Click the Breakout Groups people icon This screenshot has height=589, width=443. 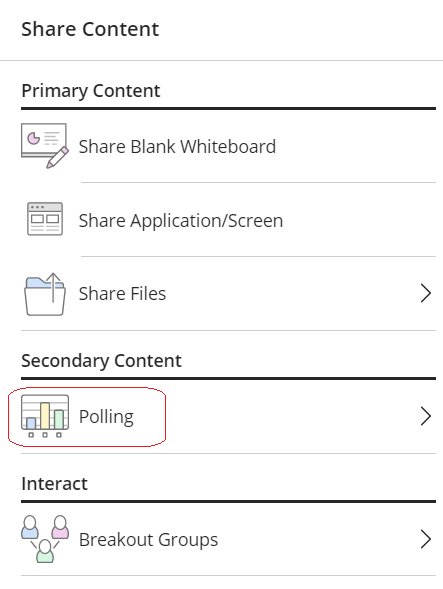point(45,539)
